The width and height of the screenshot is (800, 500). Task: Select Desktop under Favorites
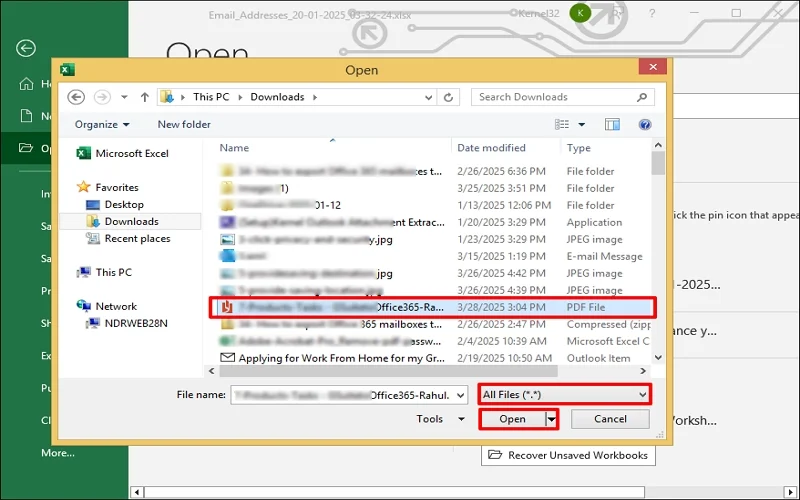(x=124, y=204)
